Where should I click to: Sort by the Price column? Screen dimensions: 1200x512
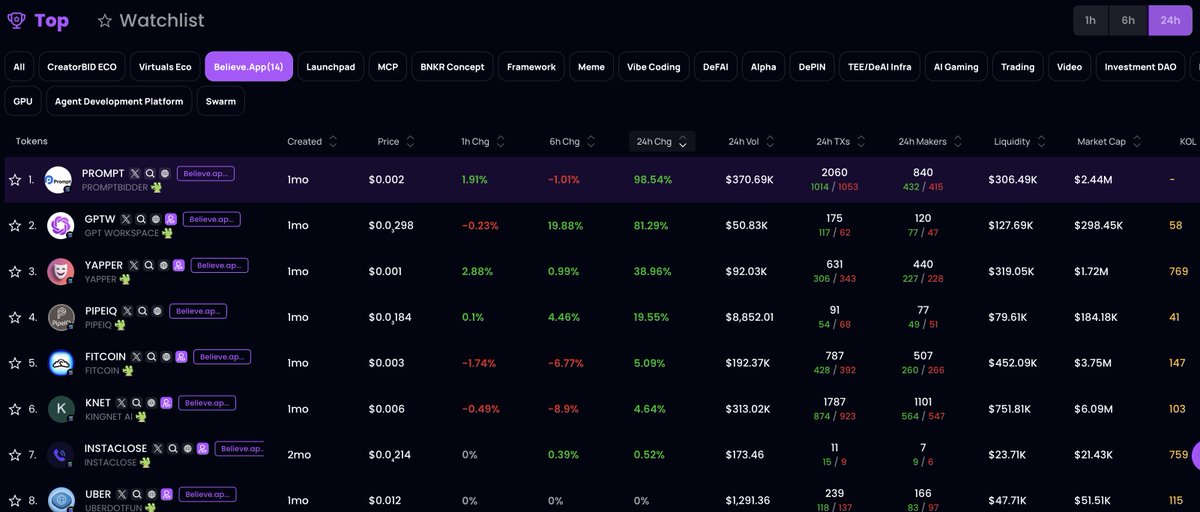(x=396, y=141)
